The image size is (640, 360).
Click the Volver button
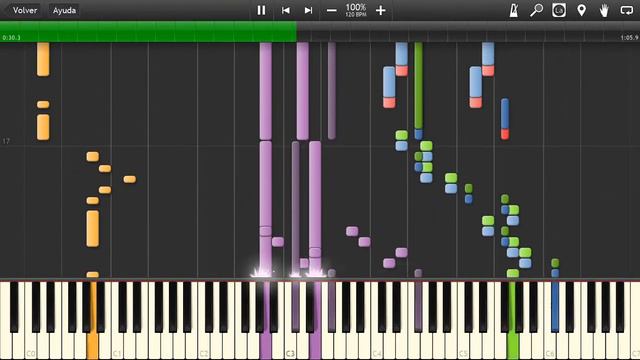coord(25,10)
